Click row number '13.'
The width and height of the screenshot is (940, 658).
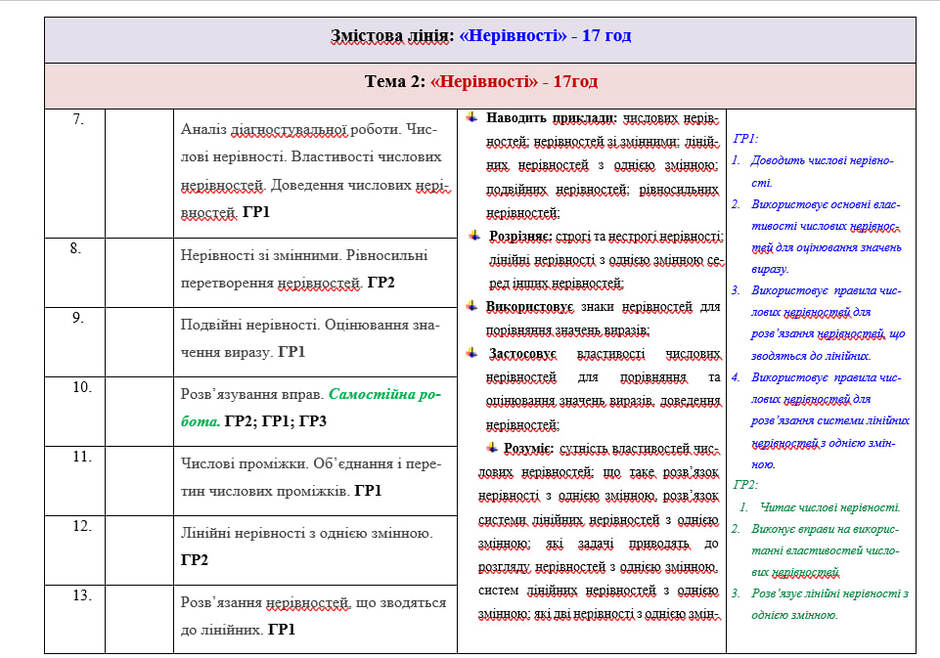(82, 596)
